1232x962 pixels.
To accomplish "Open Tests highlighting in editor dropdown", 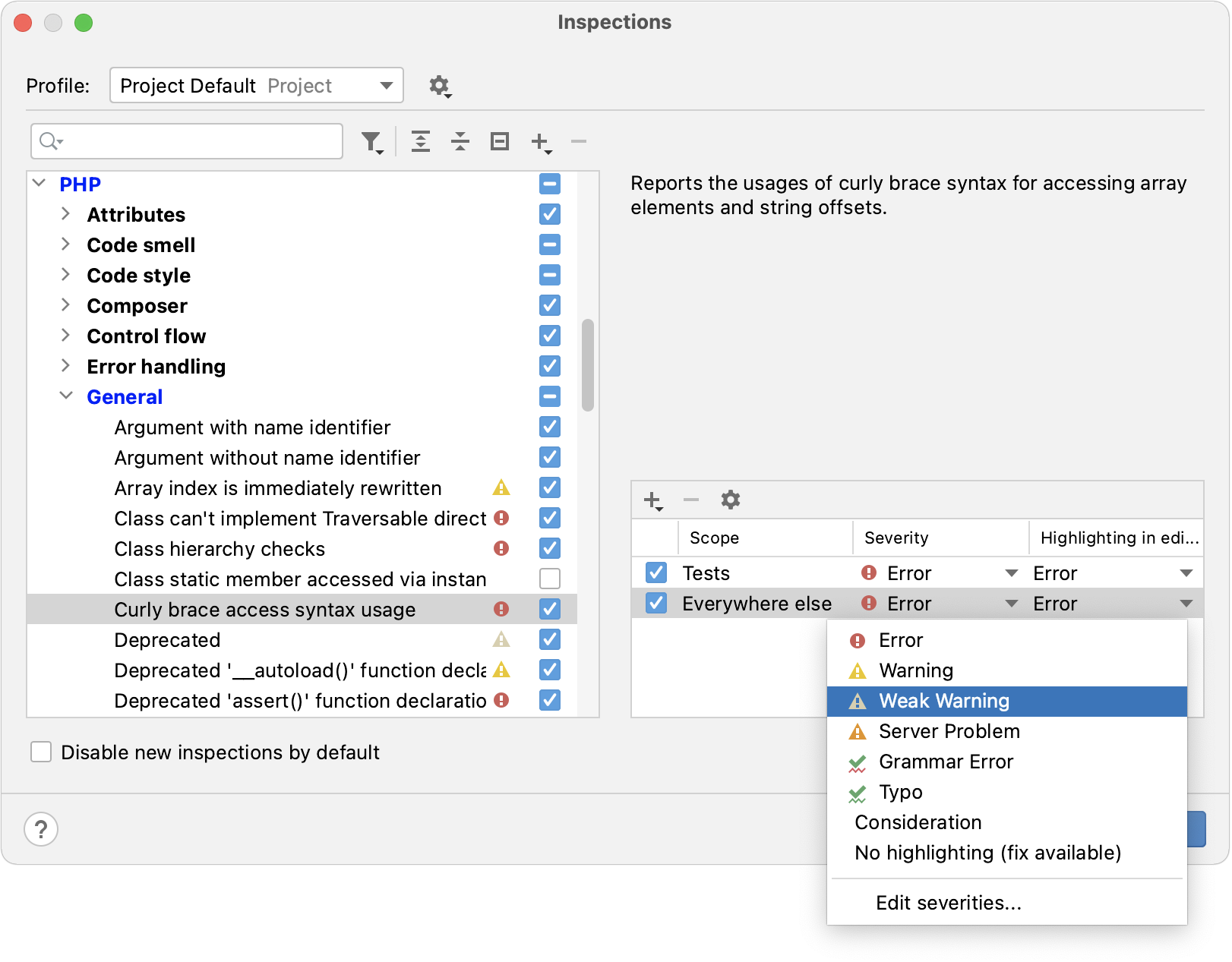I will pos(1186,573).
